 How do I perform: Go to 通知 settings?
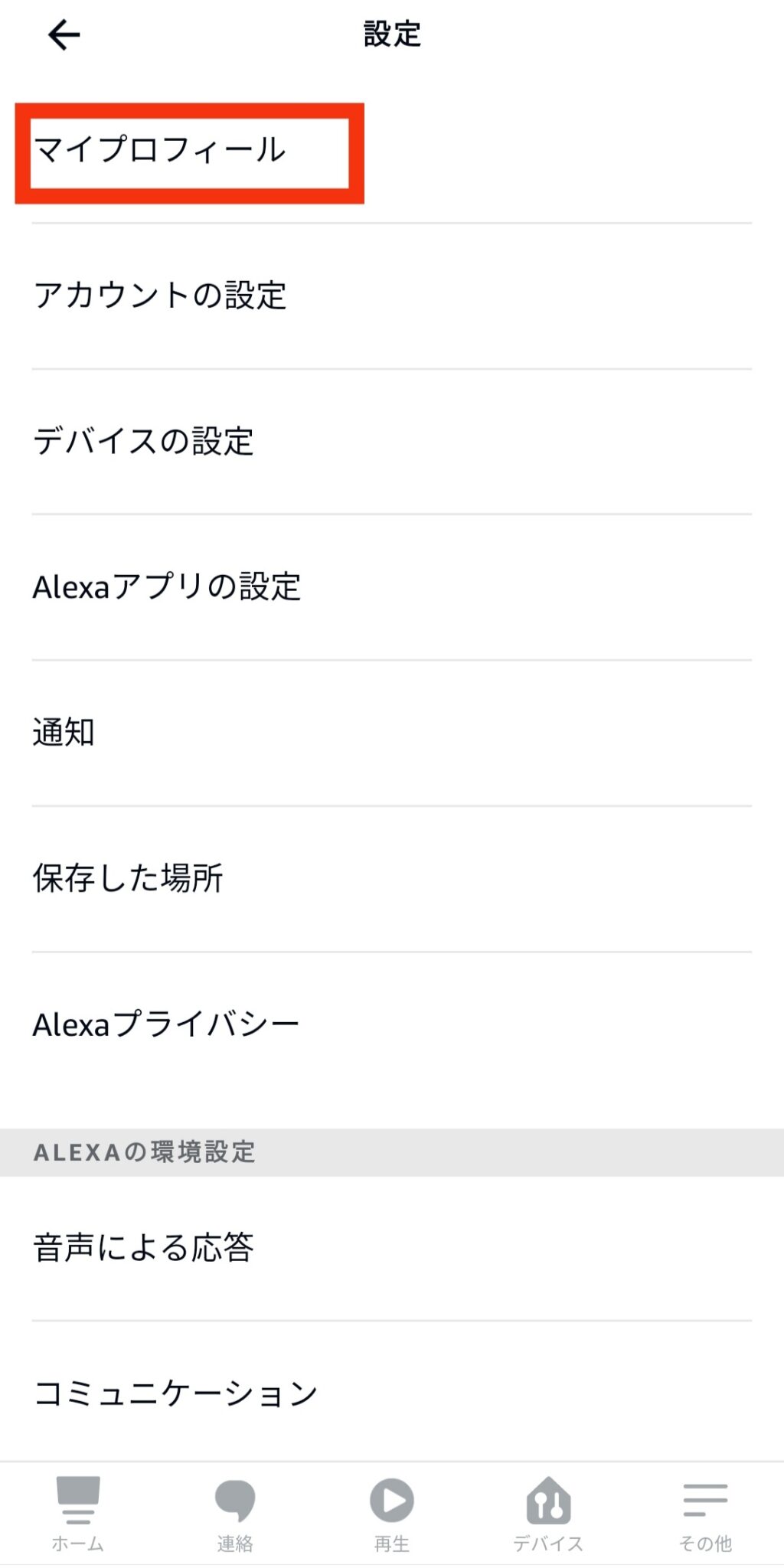tap(392, 733)
